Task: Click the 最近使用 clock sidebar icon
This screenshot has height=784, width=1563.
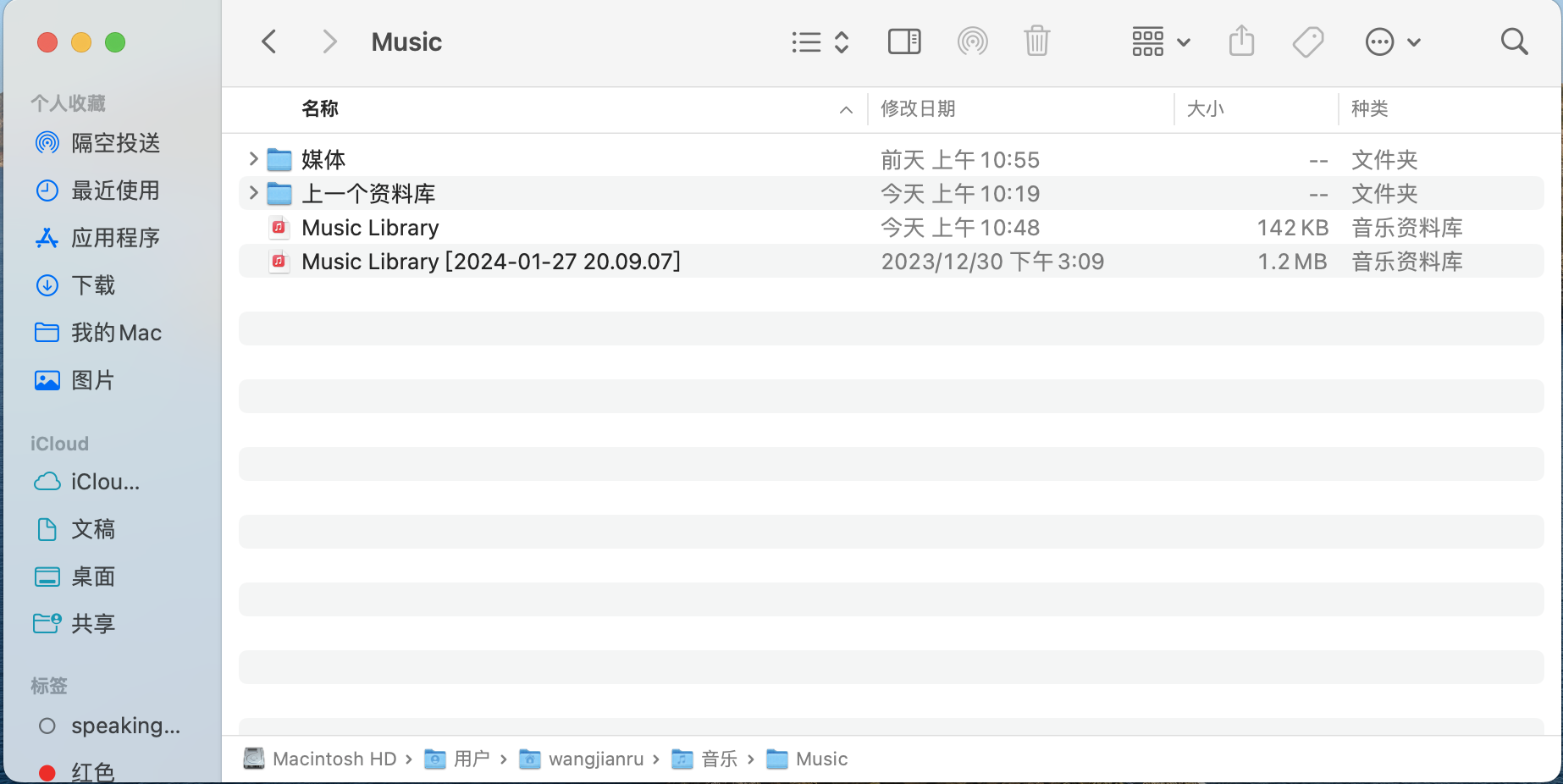Action: [47, 190]
